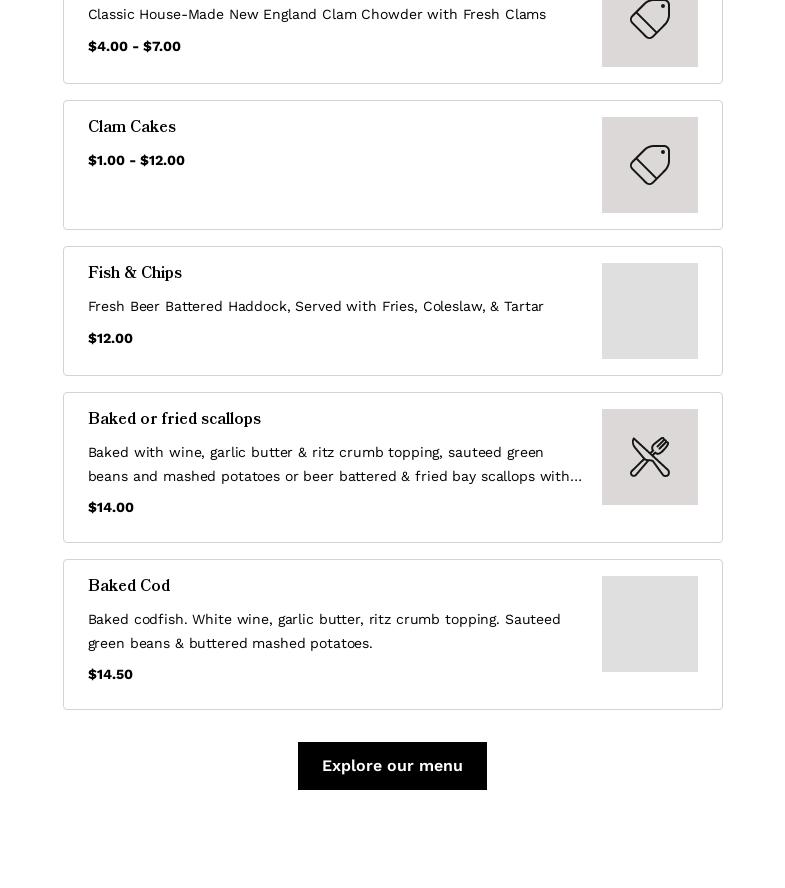Screen dimensions: 785x888
Task: Click the $1.00 - $12.00 price range
Action: point(136,161)
